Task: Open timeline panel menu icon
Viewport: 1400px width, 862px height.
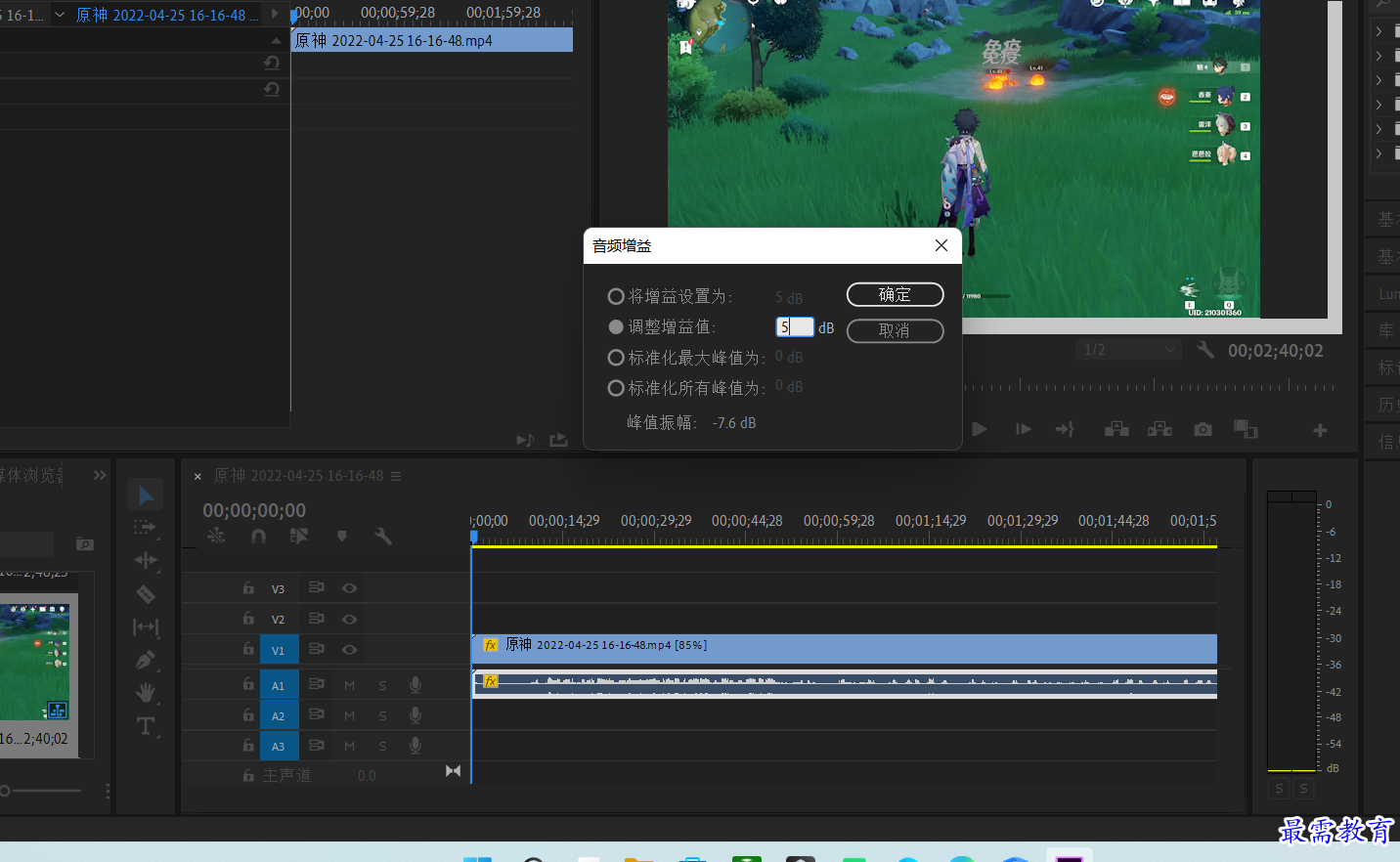Action: pyautogui.click(x=396, y=476)
